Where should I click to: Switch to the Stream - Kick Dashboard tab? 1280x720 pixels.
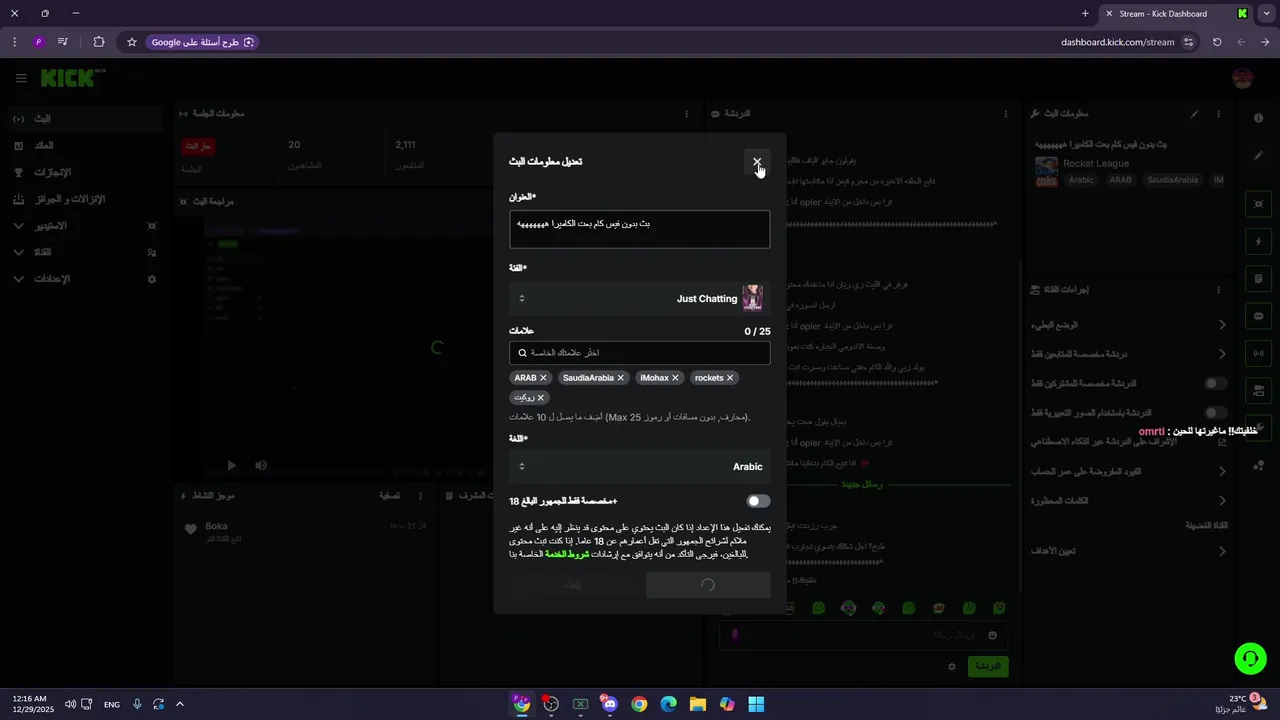(x=1176, y=14)
